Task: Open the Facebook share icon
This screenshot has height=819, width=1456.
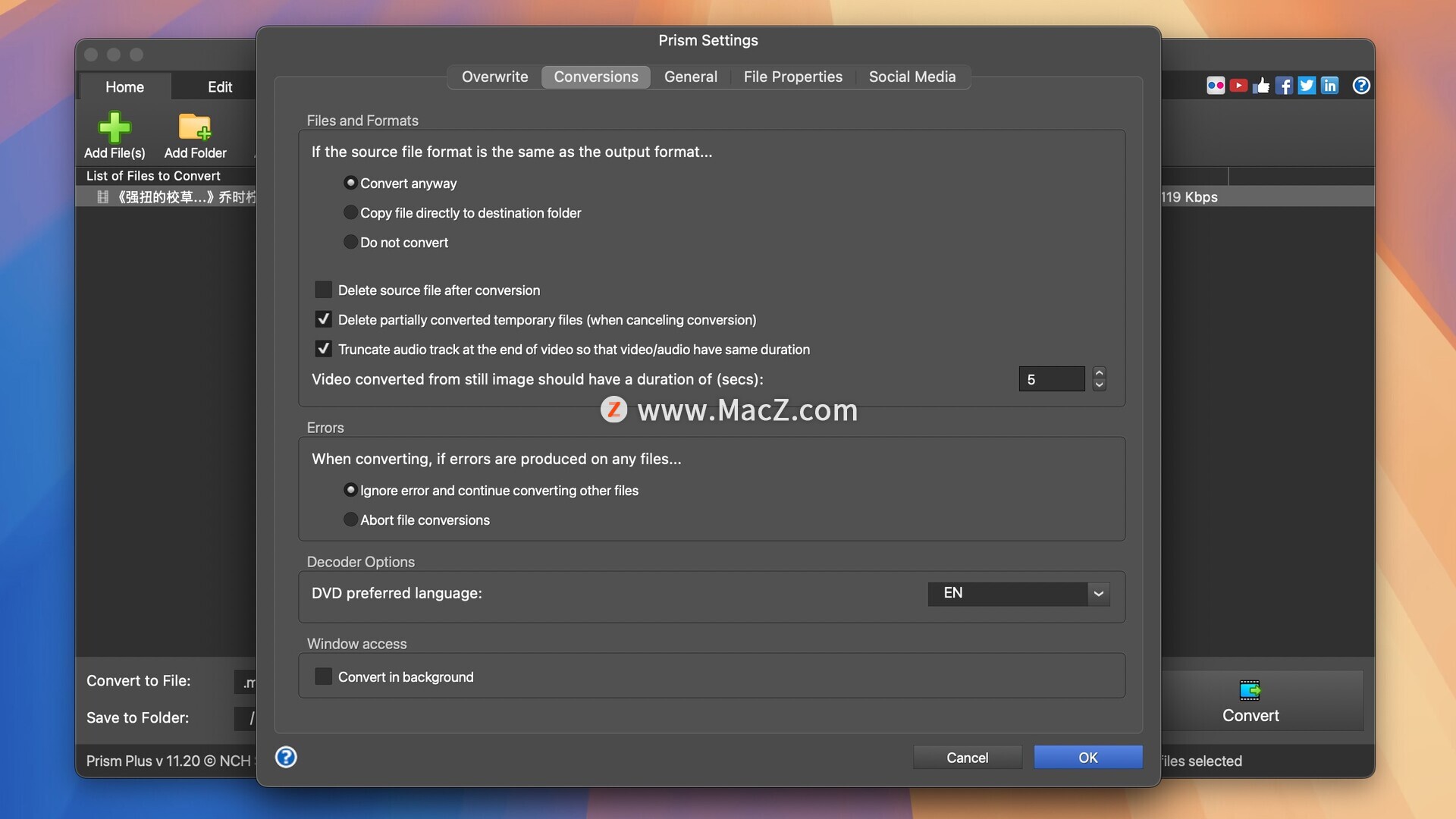Action: pyautogui.click(x=1284, y=86)
